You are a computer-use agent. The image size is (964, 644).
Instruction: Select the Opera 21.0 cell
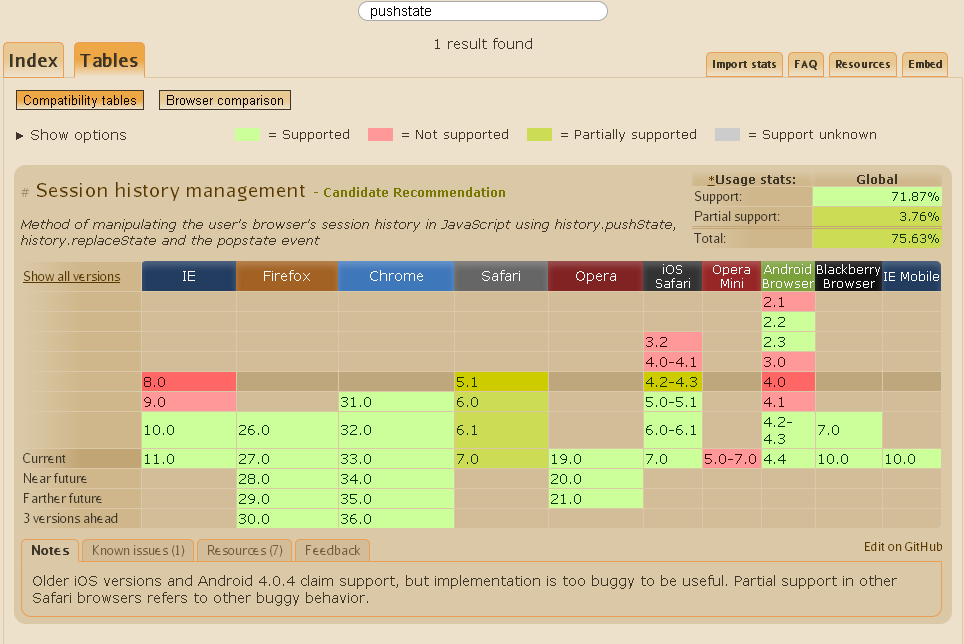(596, 499)
